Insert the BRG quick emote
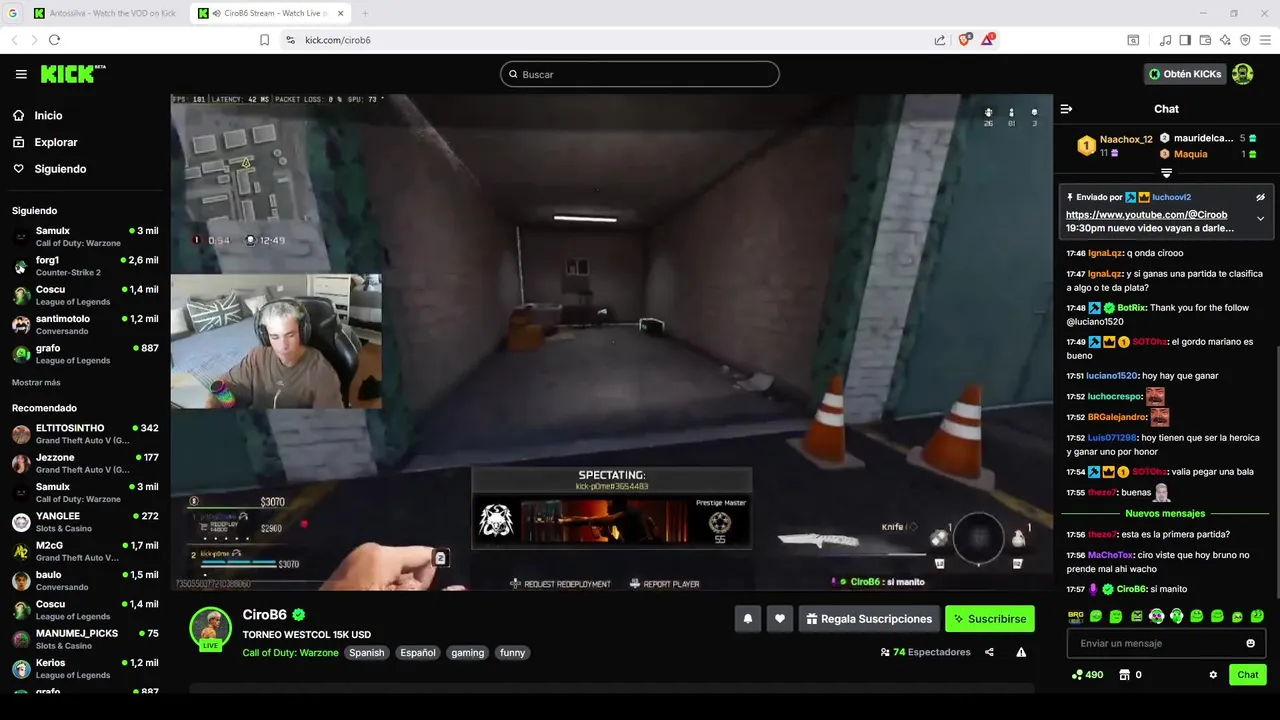Viewport: 1280px width, 720px height. coord(1076,616)
